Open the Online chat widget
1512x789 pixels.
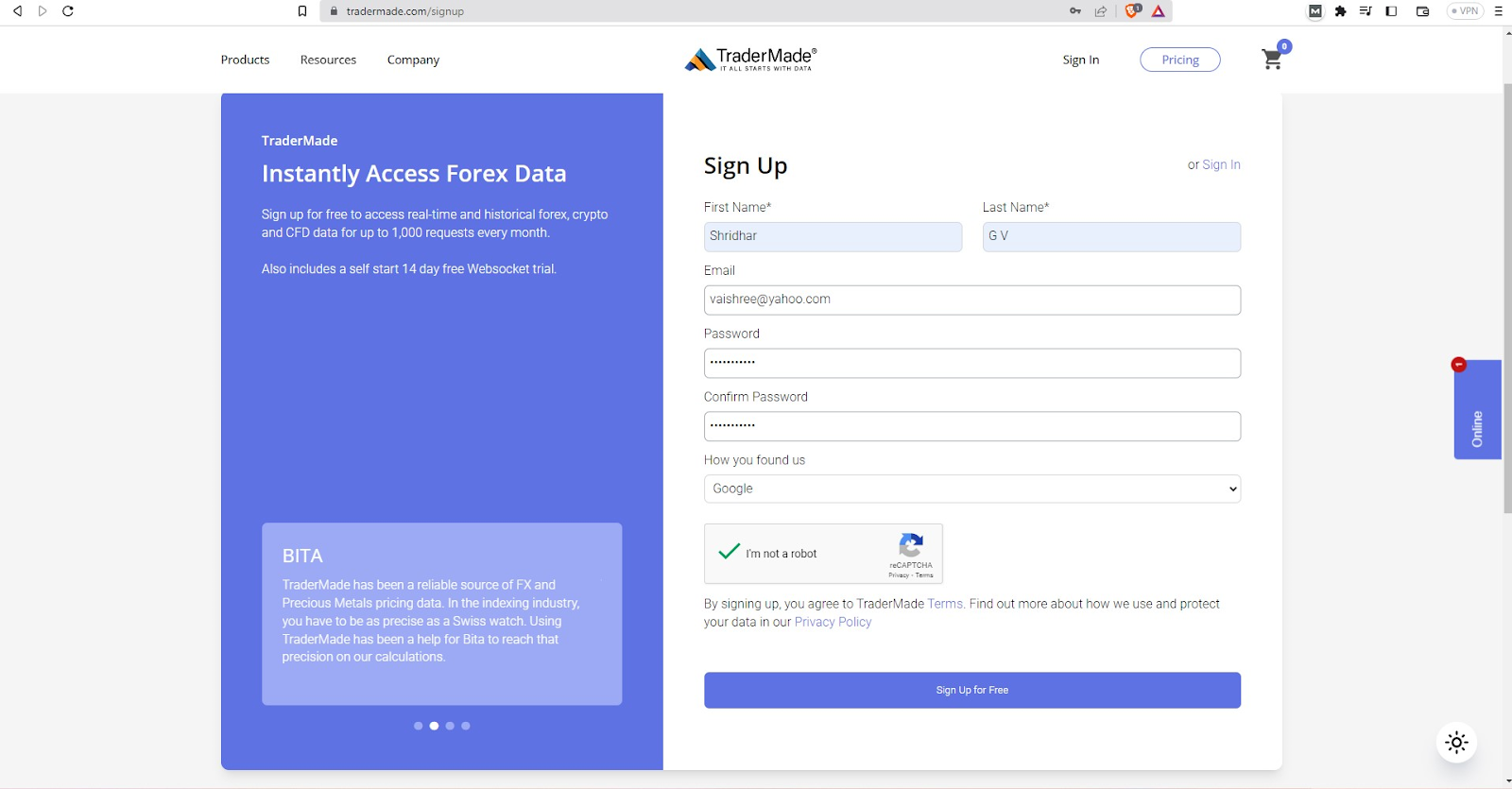[x=1477, y=409]
